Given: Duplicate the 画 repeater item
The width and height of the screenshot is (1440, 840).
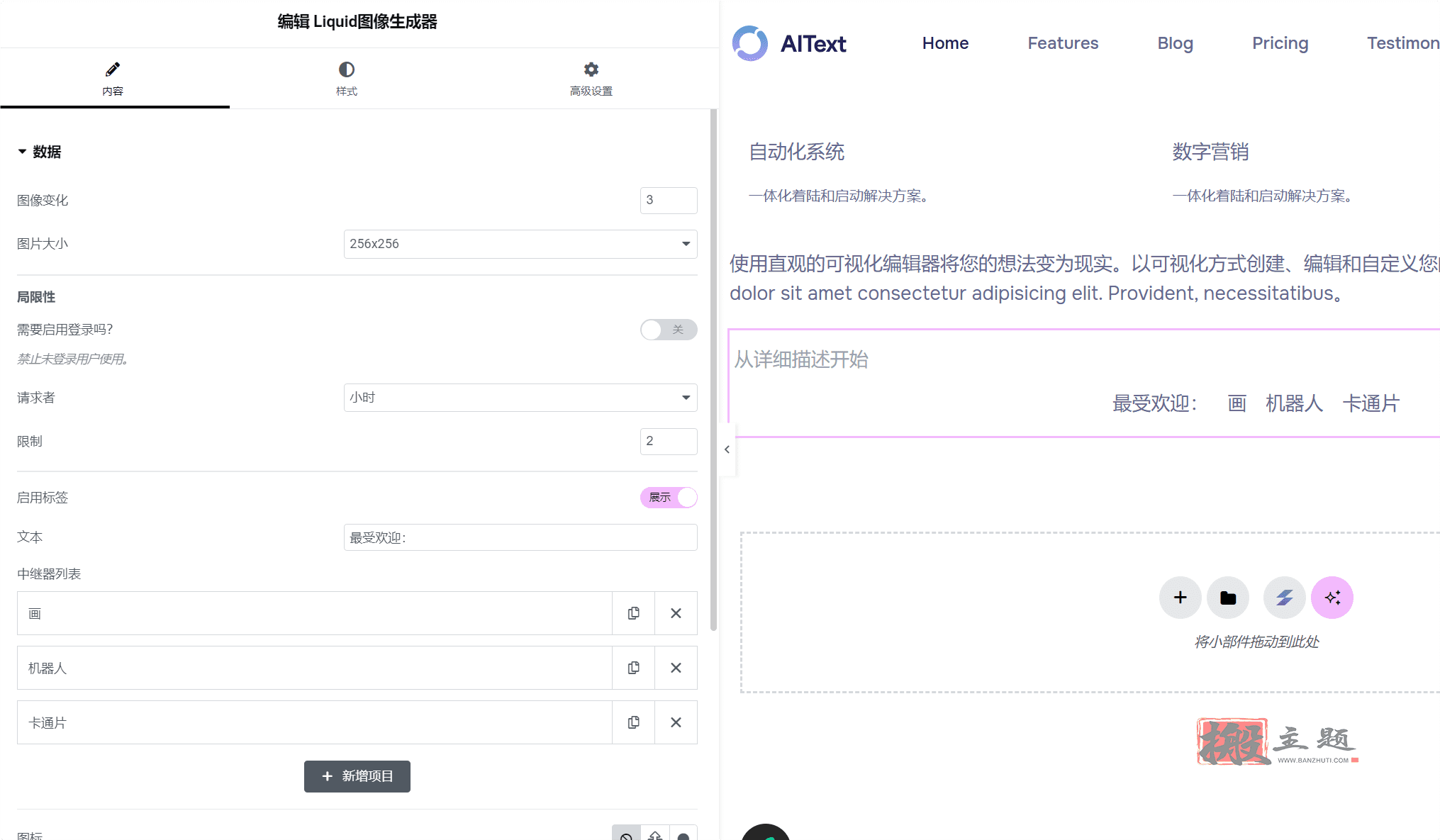Looking at the screenshot, I should [633, 613].
